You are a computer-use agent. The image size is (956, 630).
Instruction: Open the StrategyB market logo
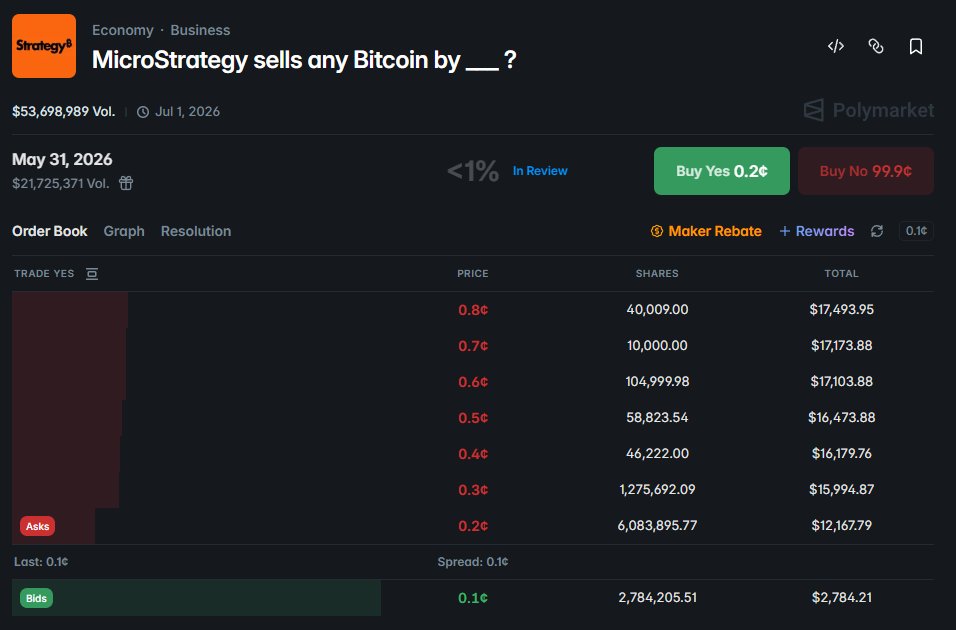(44, 46)
